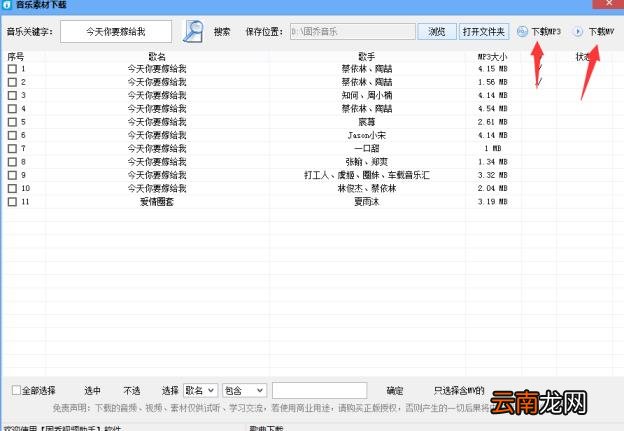Screen dimensions: 624x431
Task: Click the 3.19 MB size cell
Action: [493, 202]
